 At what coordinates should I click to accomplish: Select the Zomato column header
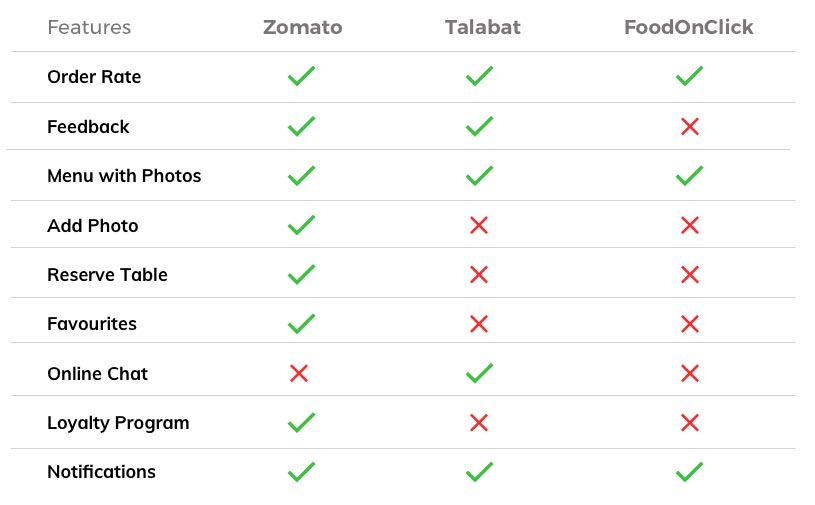tap(302, 27)
